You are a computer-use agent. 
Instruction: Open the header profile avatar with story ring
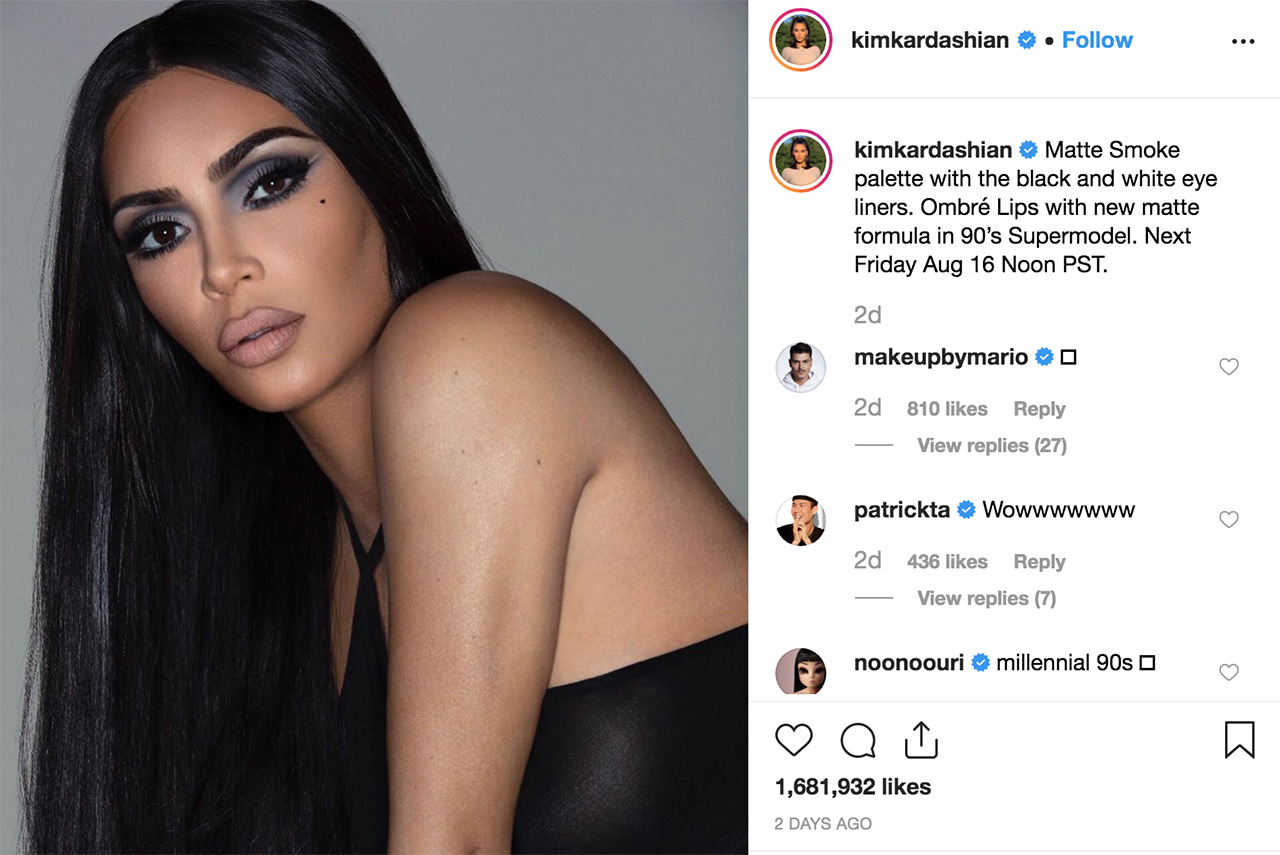801,40
